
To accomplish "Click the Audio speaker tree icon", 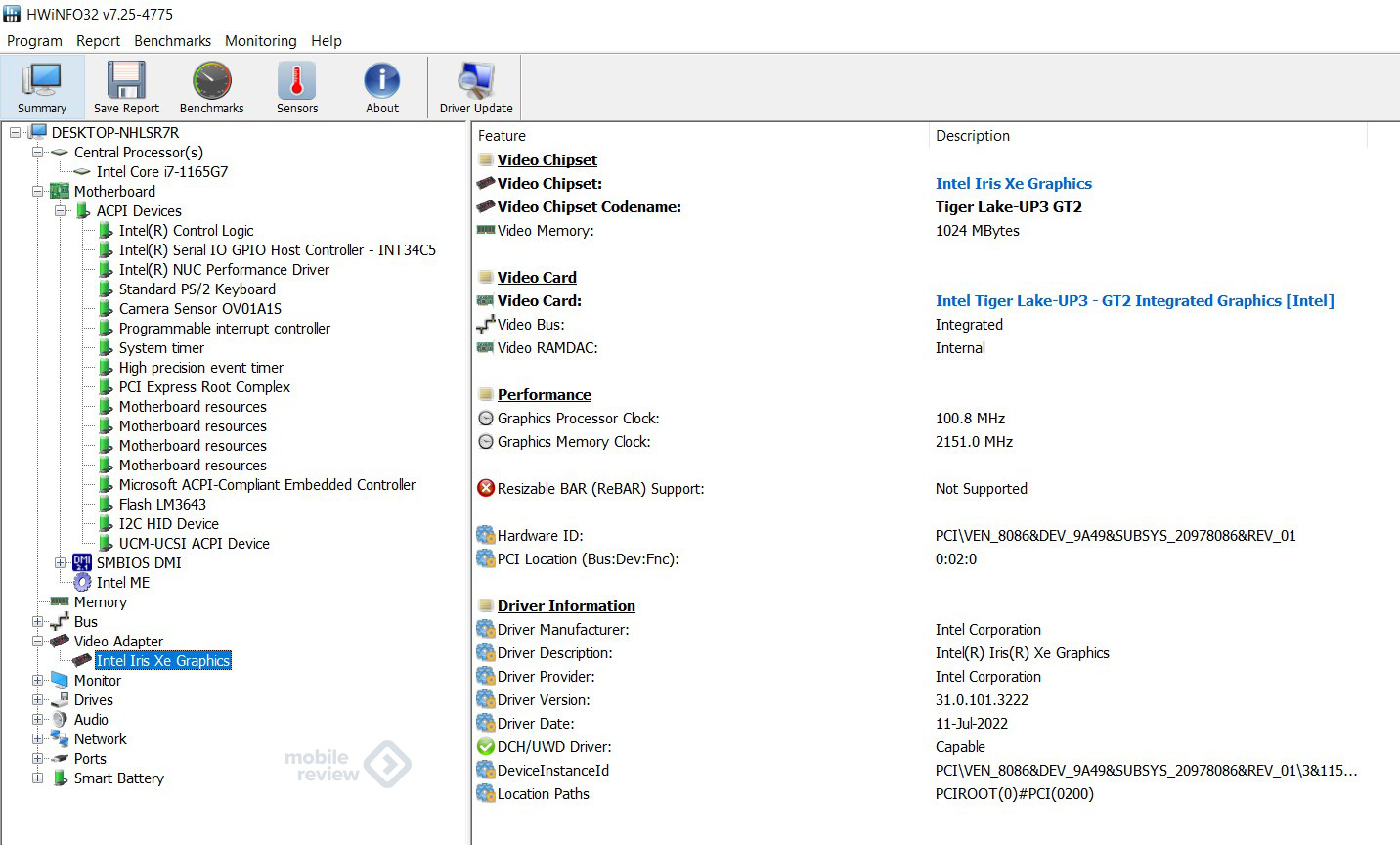I will [x=60, y=719].
